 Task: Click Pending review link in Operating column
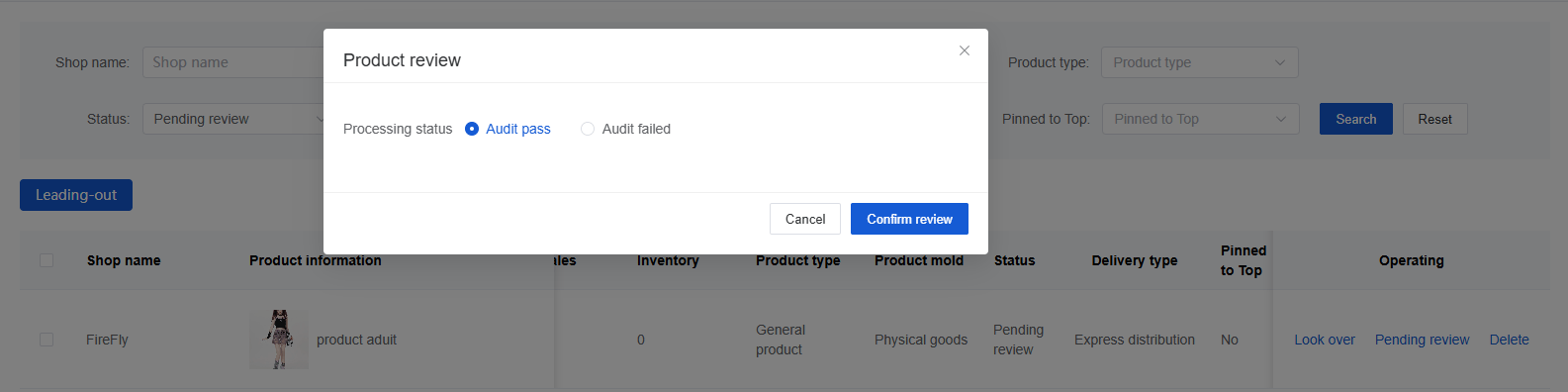[x=1422, y=340]
